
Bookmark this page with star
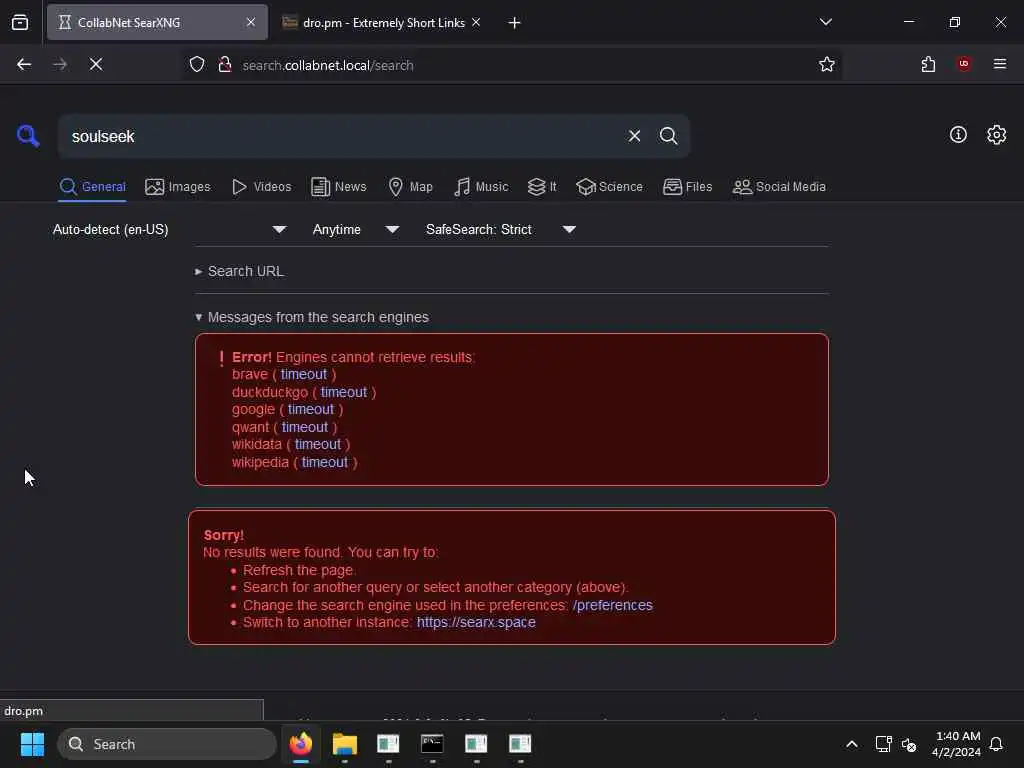(827, 64)
